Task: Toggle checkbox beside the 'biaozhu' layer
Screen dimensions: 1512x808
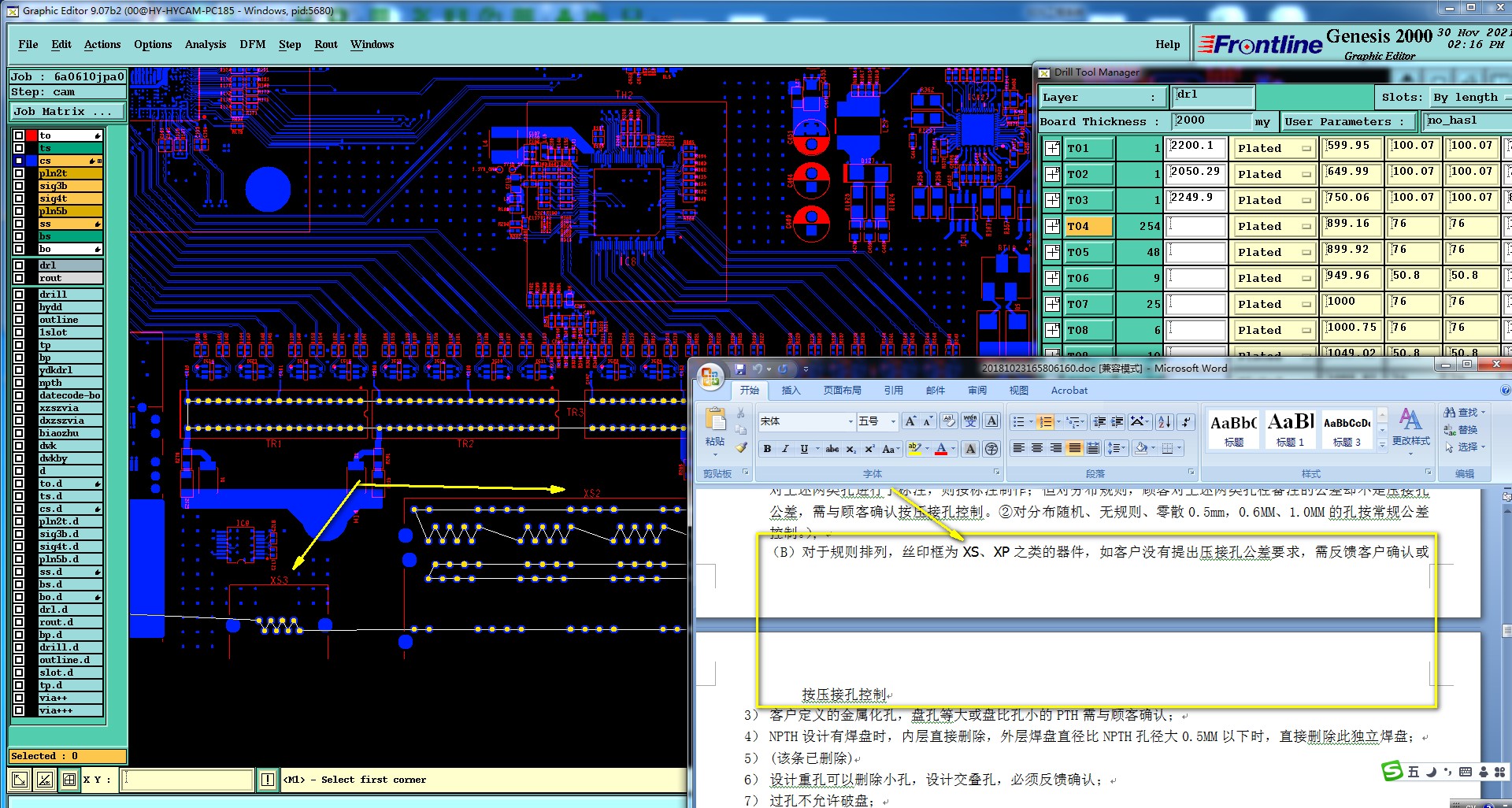Action: pyautogui.click(x=19, y=433)
